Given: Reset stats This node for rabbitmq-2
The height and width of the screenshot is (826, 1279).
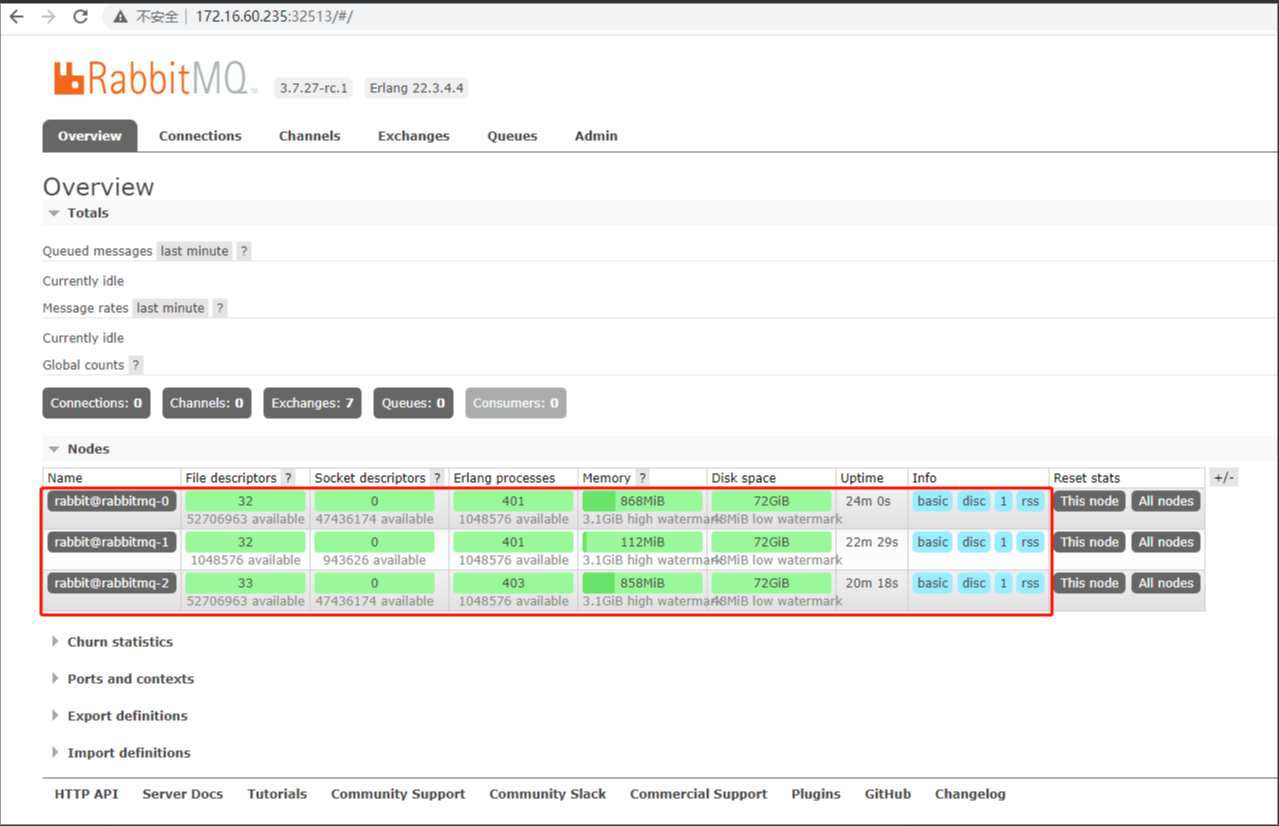Looking at the screenshot, I should [1090, 583].
